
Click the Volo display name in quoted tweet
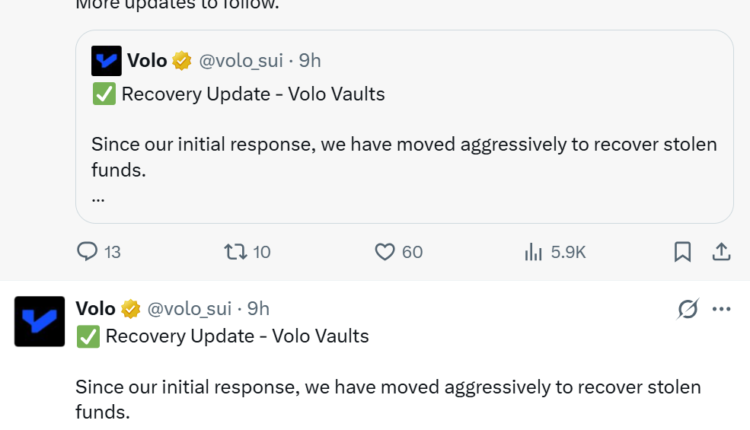point(147,61)
